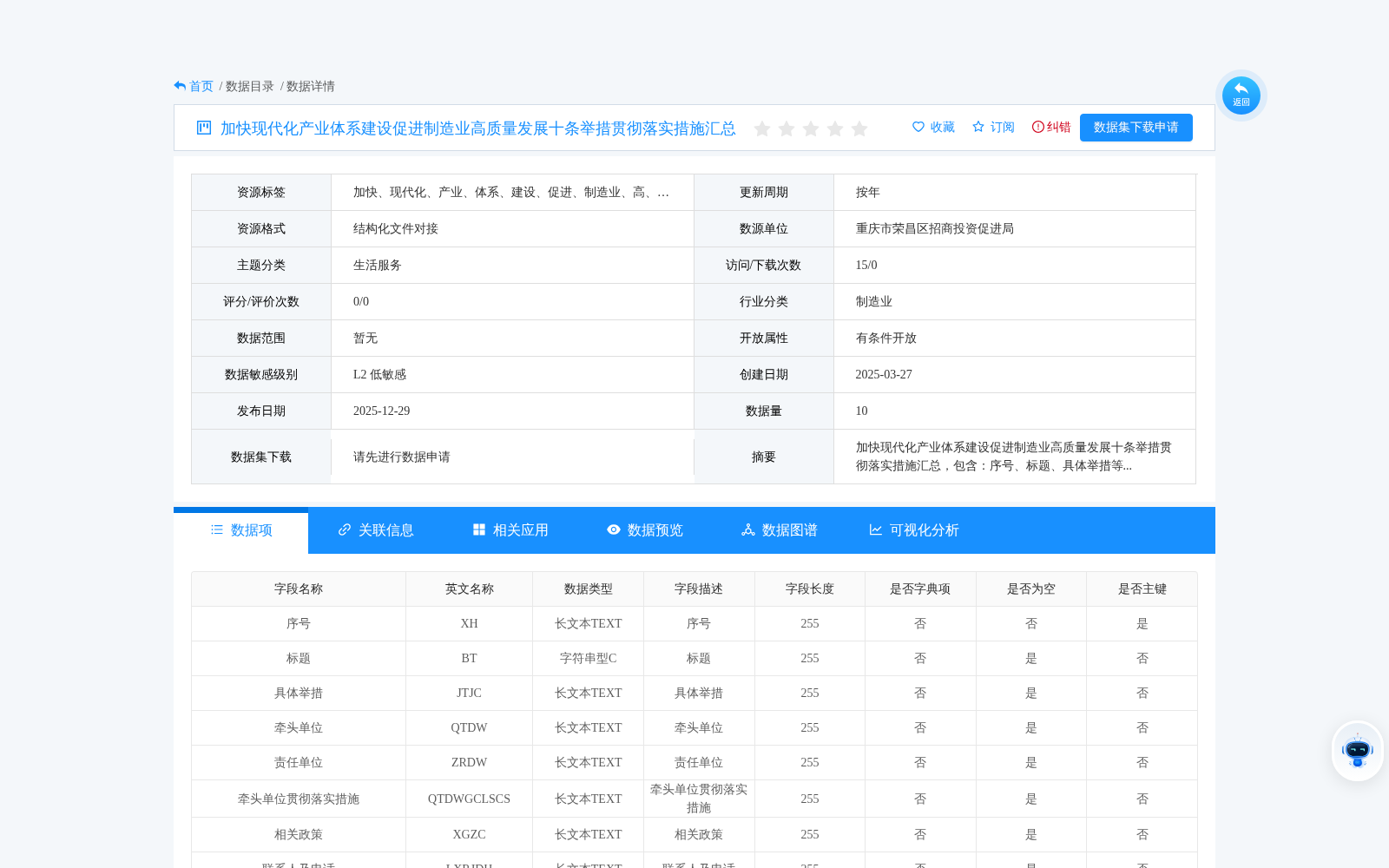This screenshot has width=1389, height=868.
Task: Click 字符串型C data type cell
Action: (589, 659)
